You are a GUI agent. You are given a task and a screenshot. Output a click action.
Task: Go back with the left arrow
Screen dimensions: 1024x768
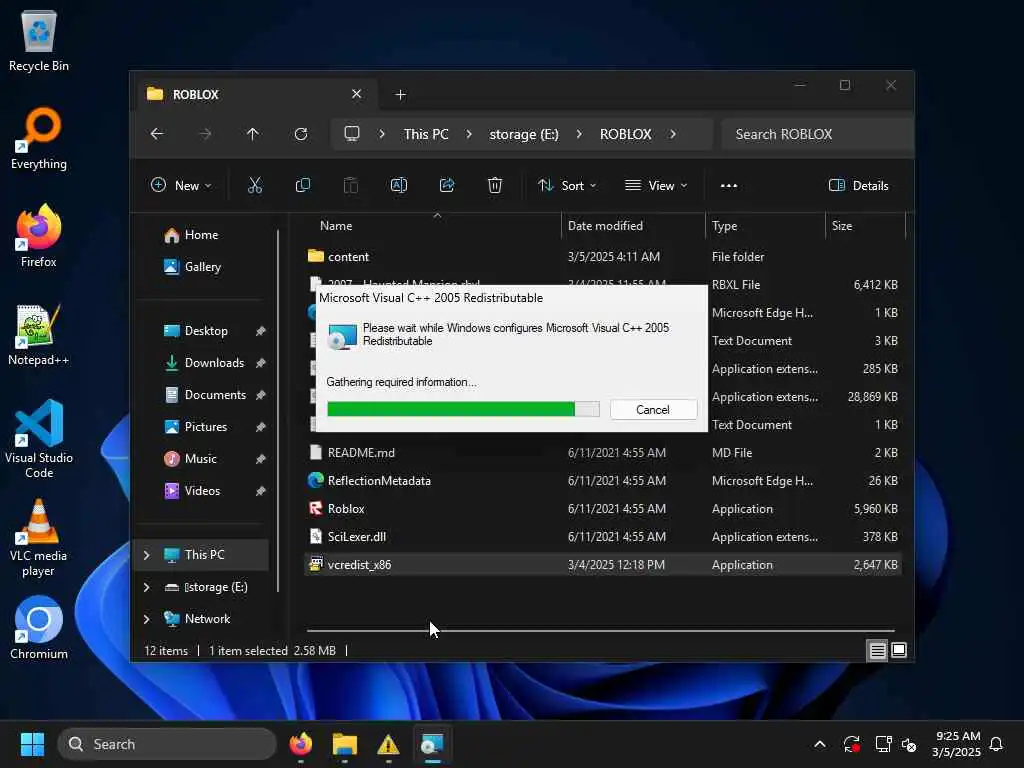157,134
